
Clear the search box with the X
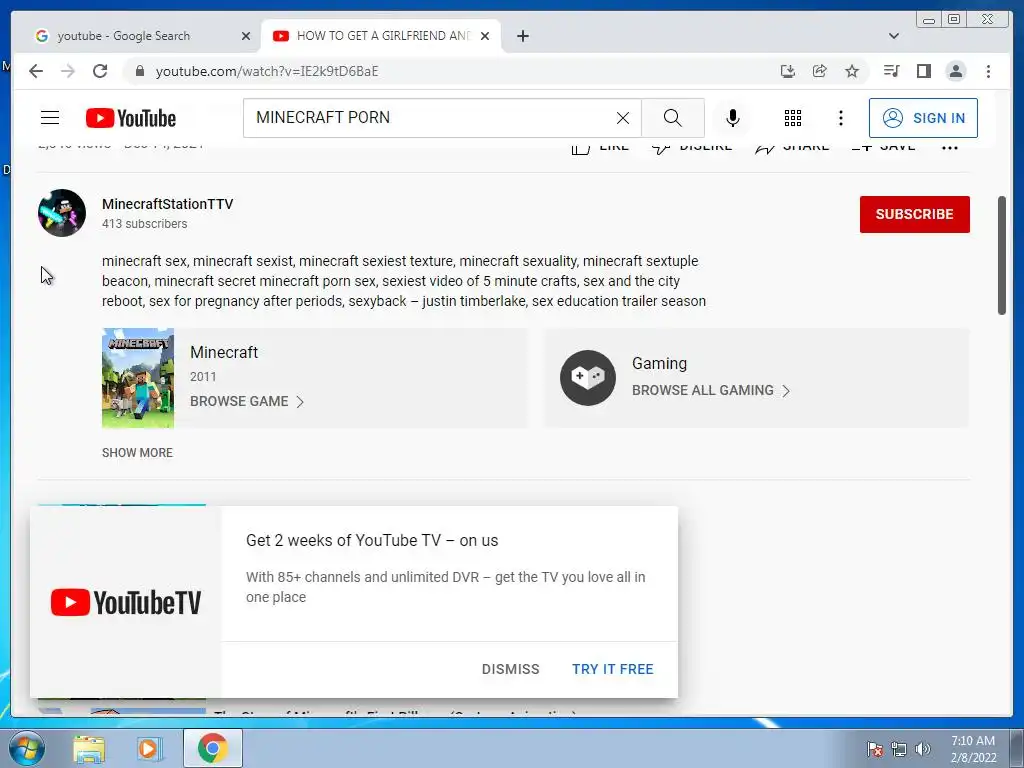click(x=623, y=118)
